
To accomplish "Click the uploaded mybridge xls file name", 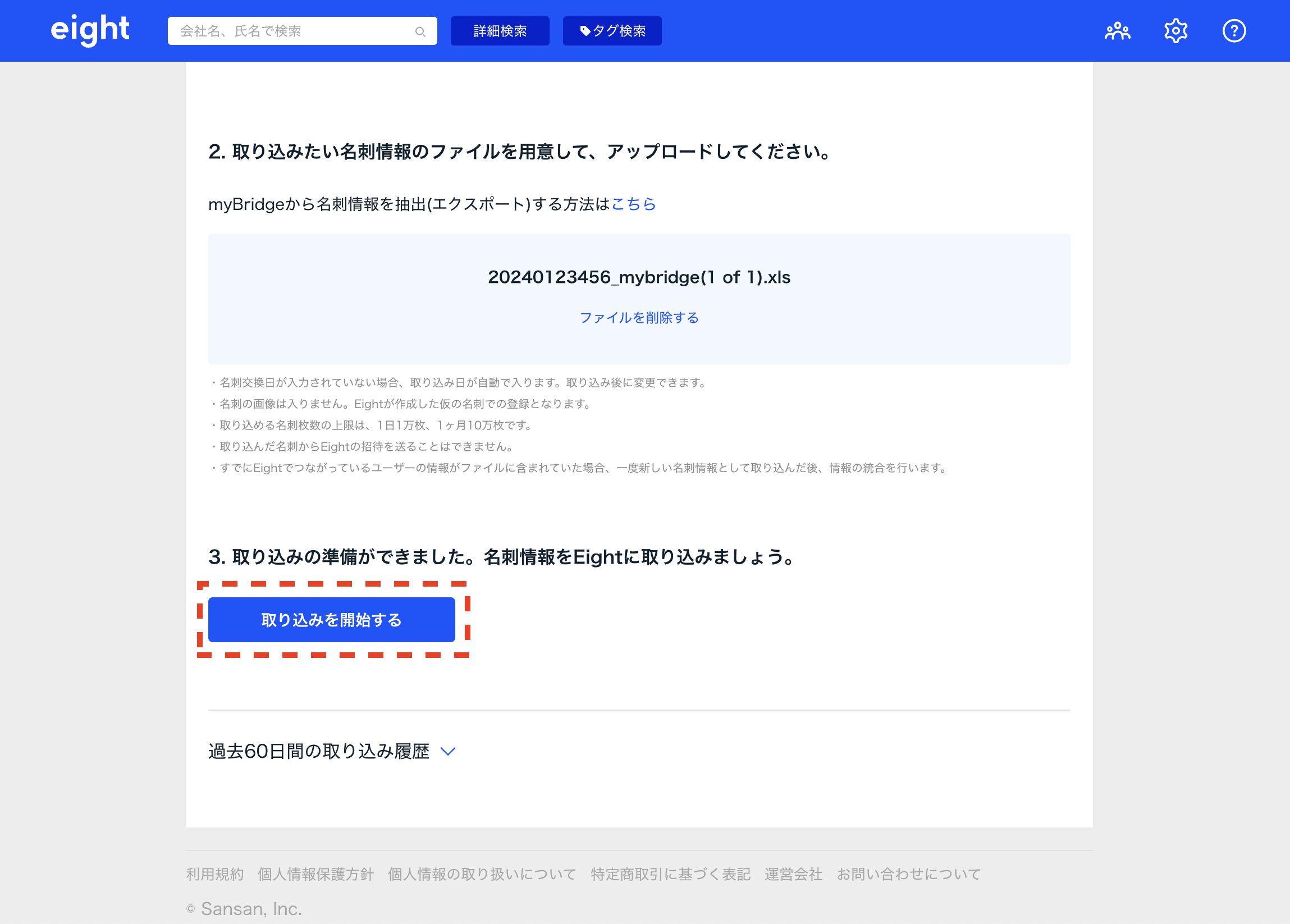I will point(639,277).
